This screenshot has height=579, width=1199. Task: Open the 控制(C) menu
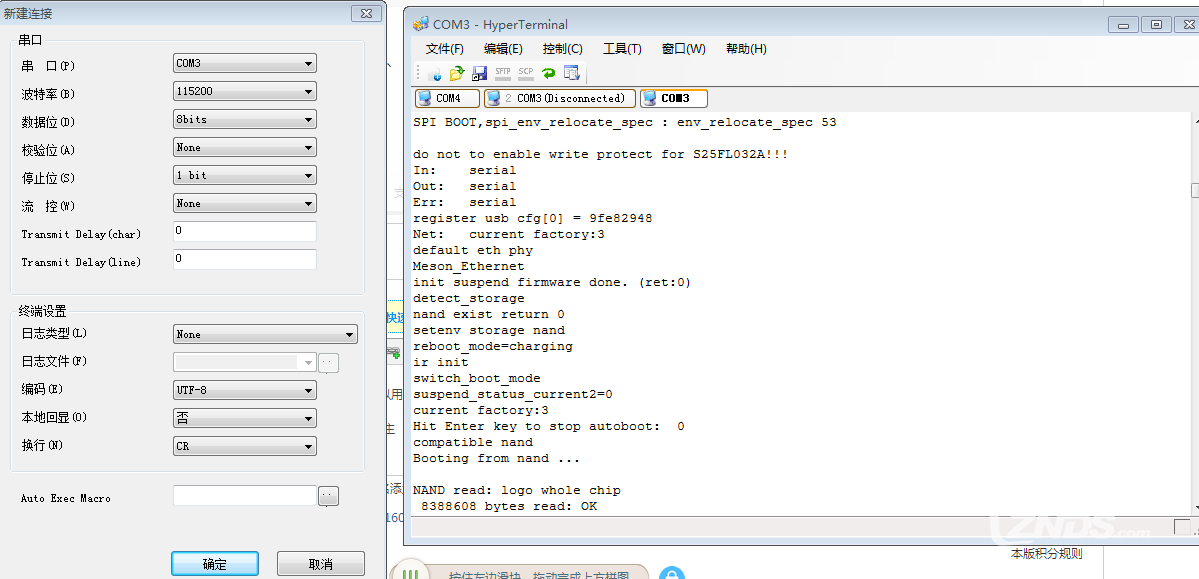click(x=563, y=49)
